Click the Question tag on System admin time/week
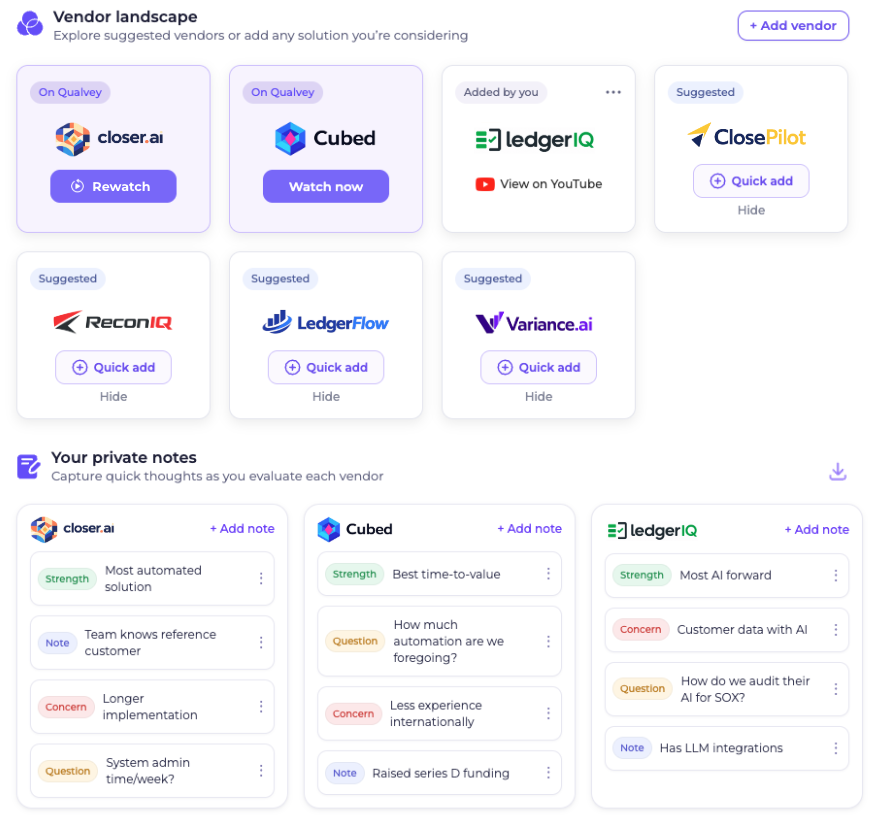 coord(68,771)
